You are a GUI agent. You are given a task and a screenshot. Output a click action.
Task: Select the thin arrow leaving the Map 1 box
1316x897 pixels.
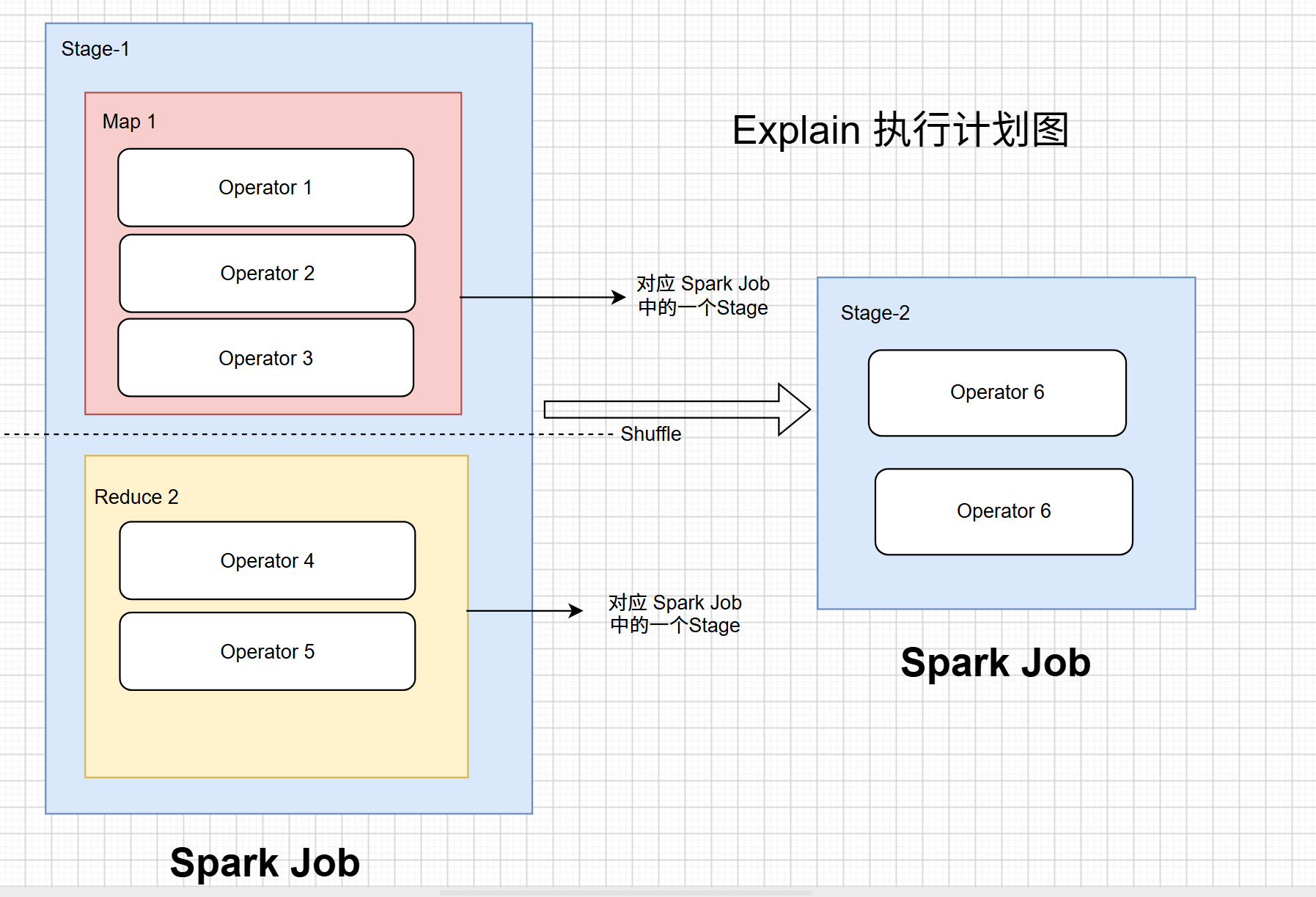(543, 297)
